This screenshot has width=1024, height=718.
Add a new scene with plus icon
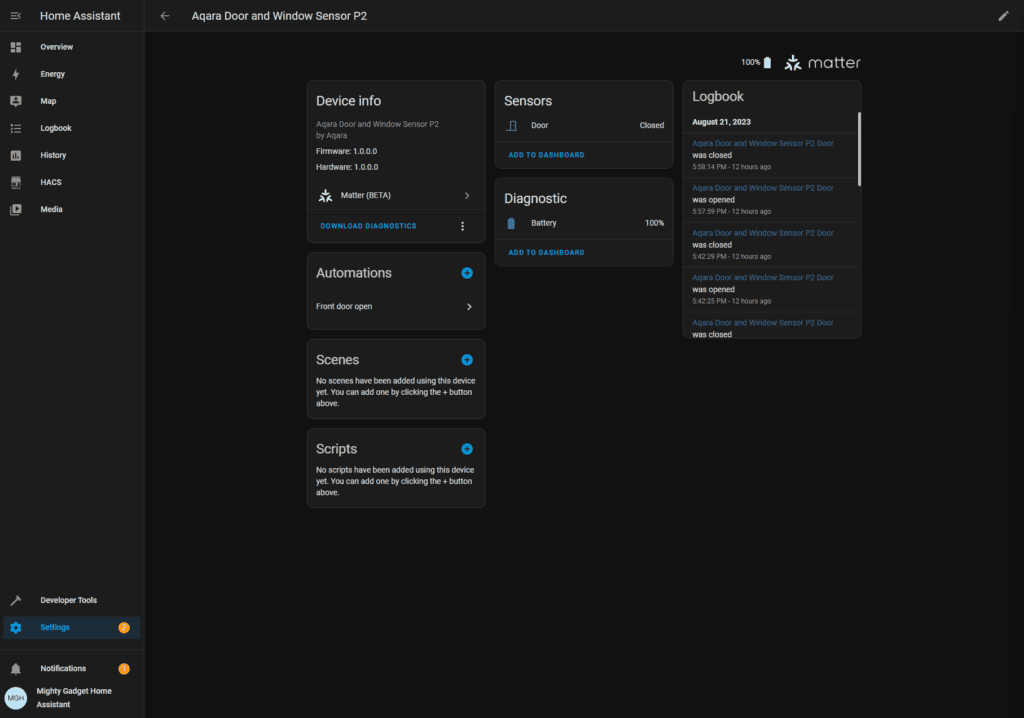pyautogui.click(x=467, y=360)
